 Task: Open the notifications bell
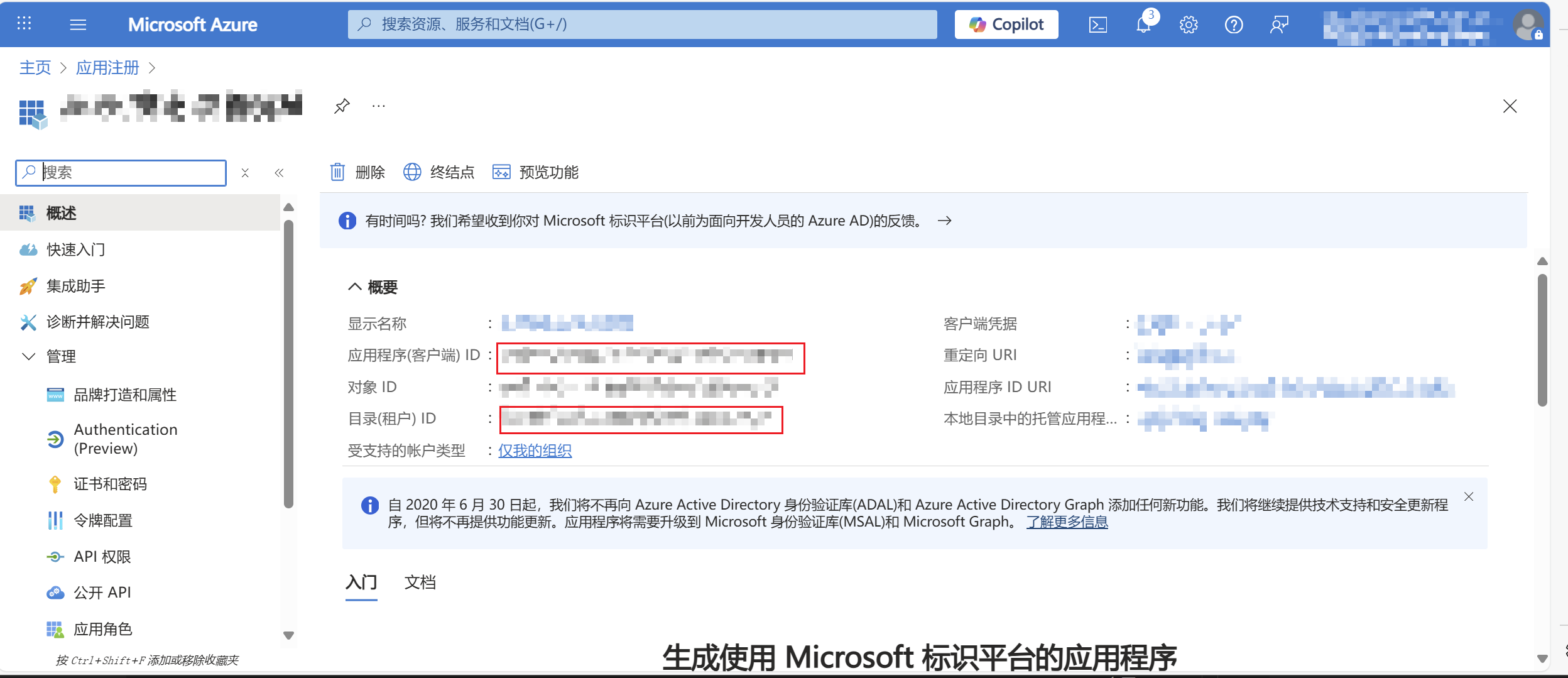[x=1143, y=25]
